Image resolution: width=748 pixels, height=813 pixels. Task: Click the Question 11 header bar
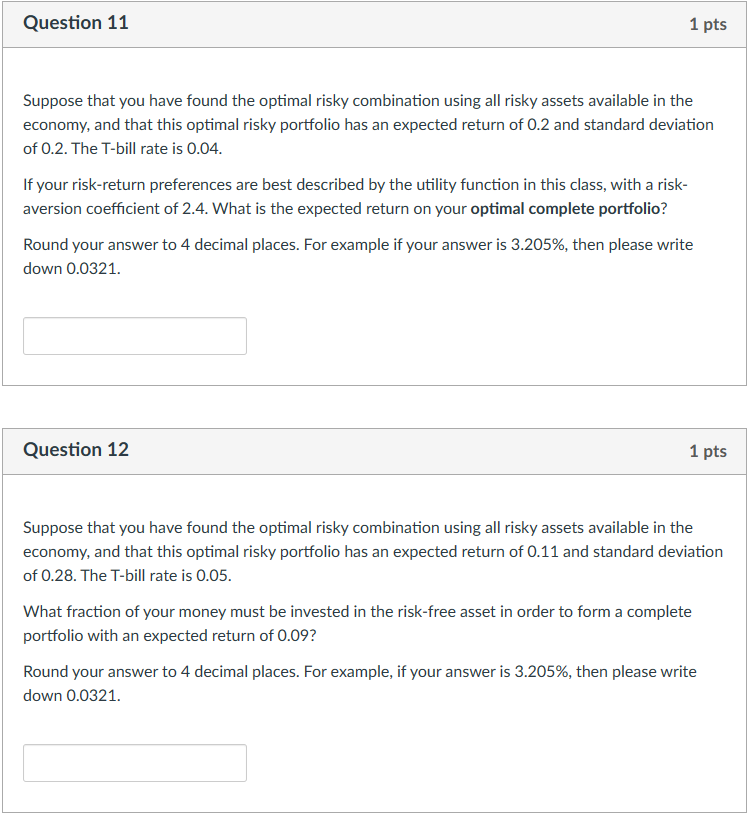click(x=374, y=23)
